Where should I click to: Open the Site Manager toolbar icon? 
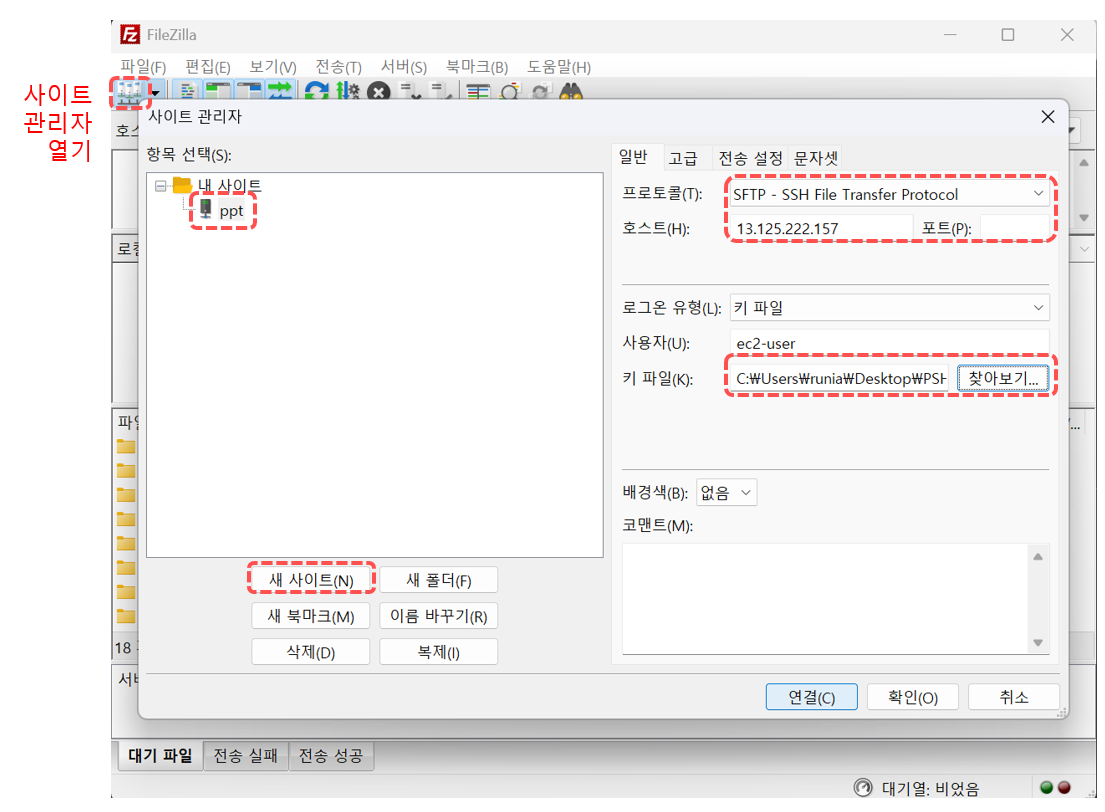click(130, 91)
